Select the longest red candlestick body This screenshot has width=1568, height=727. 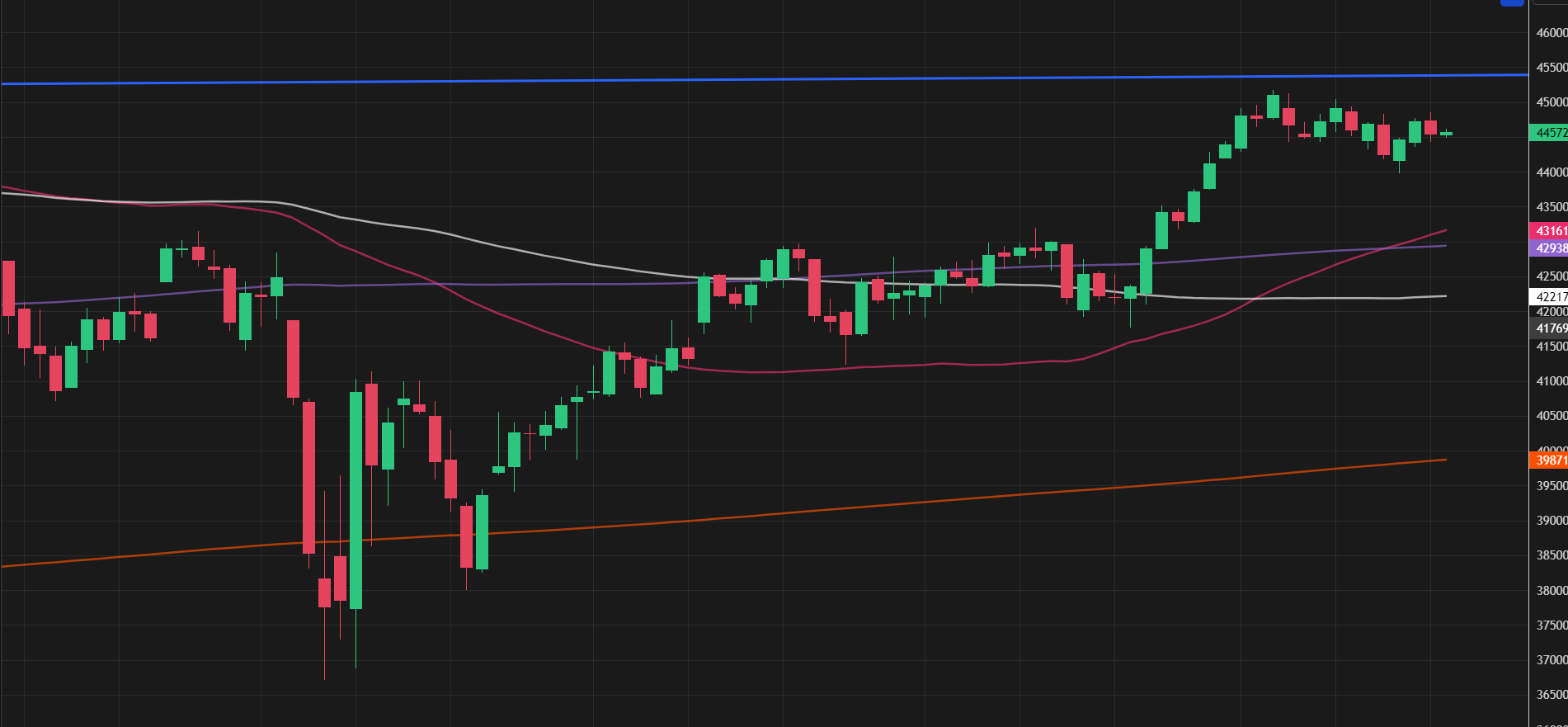[308, 477]
